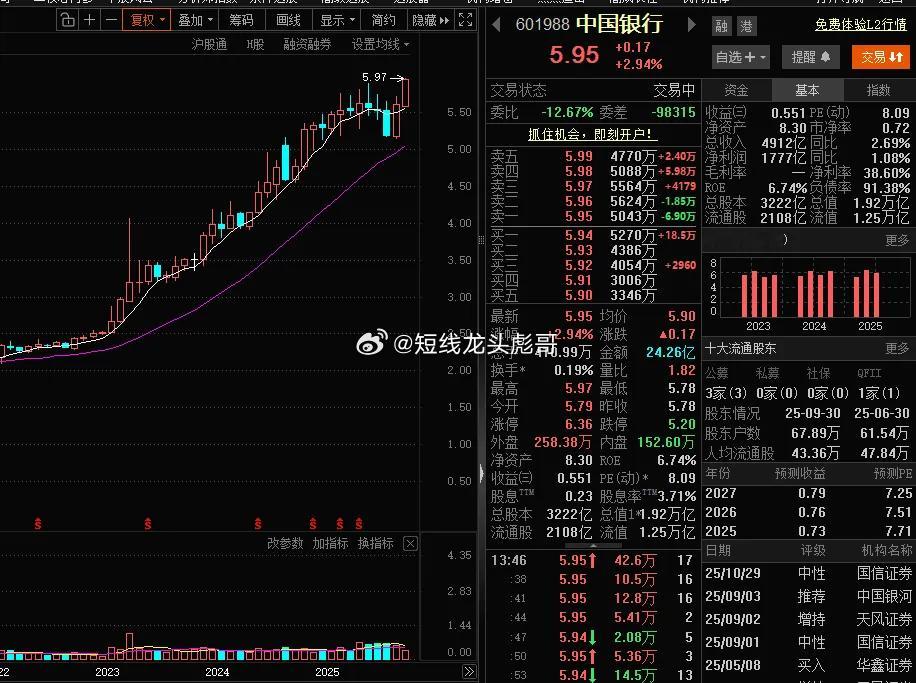916x683 pixels.
Task: Click the 买五 5.90 order row
Action: (x=593, y=296)
